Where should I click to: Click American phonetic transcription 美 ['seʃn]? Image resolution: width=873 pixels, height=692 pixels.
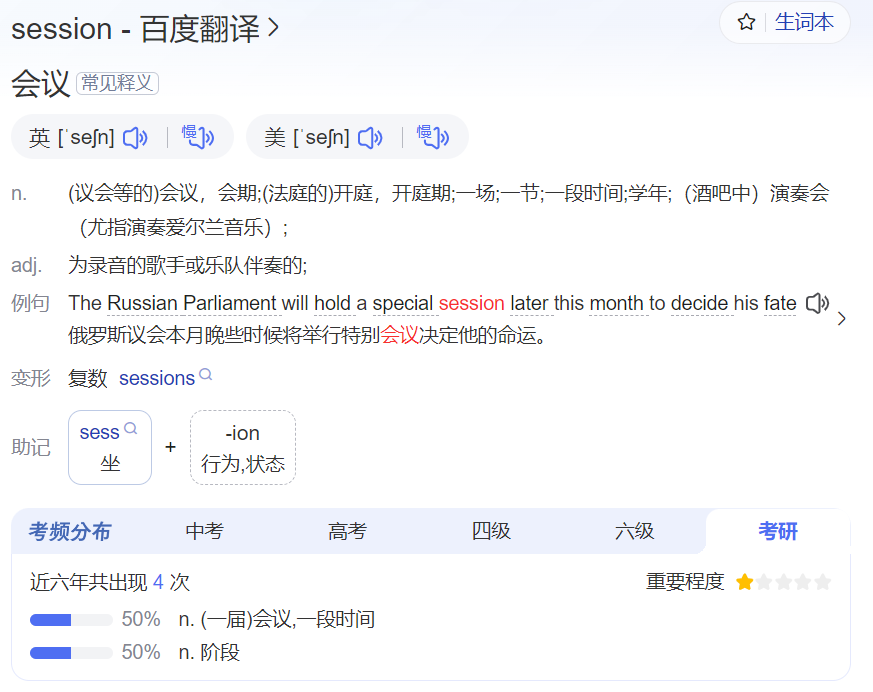pyautogui.click(x=307, y=138)
